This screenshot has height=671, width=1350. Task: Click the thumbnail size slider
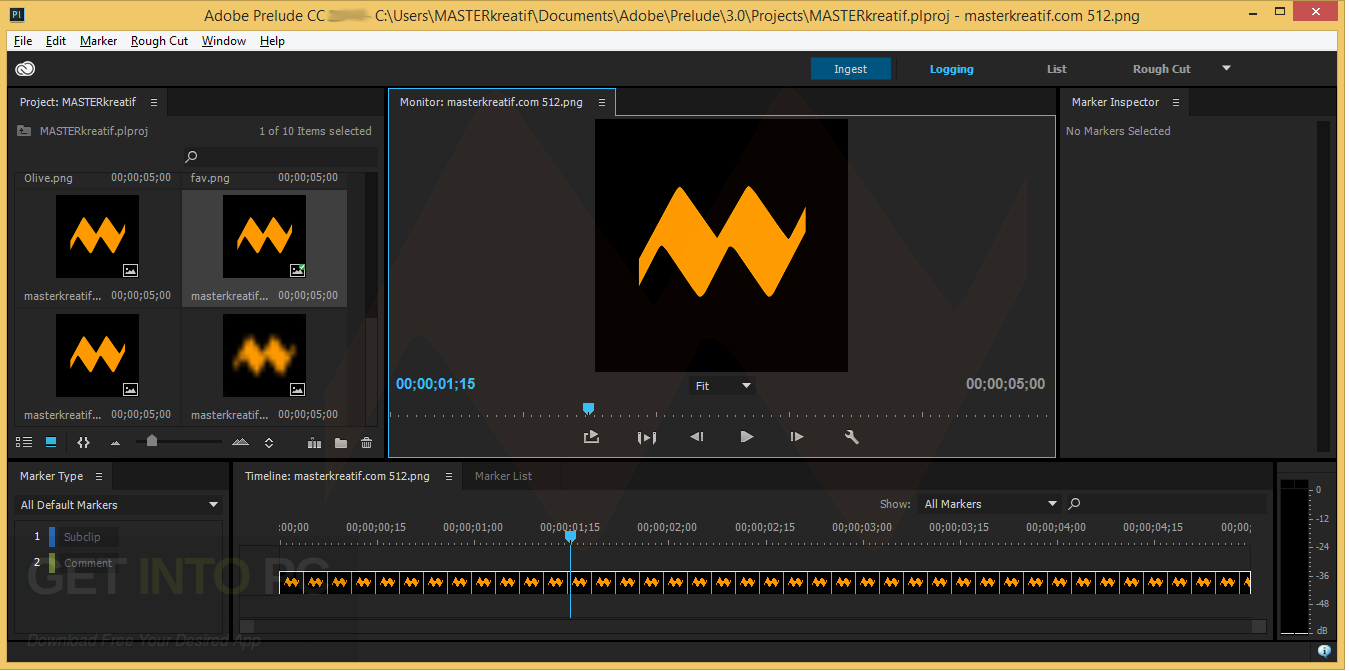153,441
